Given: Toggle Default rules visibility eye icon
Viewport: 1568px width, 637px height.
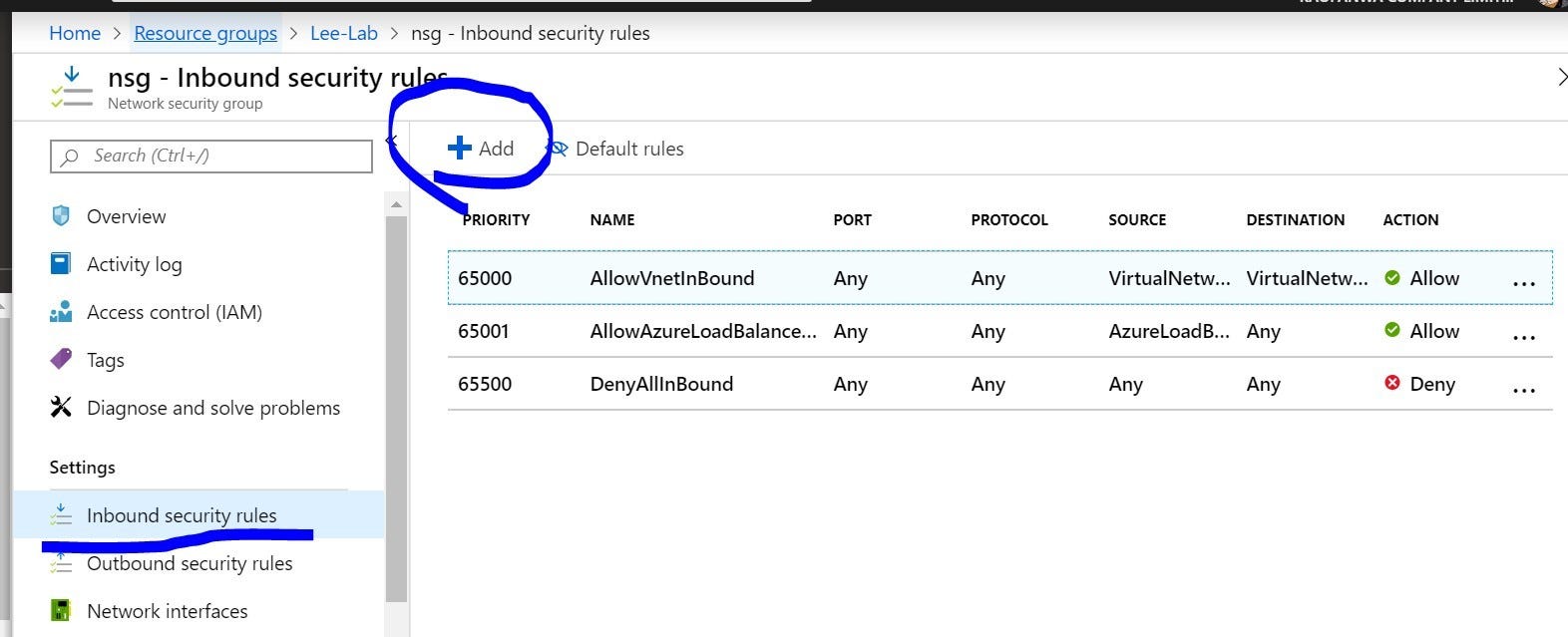Looking at the screenshot, I should [559, 149].
